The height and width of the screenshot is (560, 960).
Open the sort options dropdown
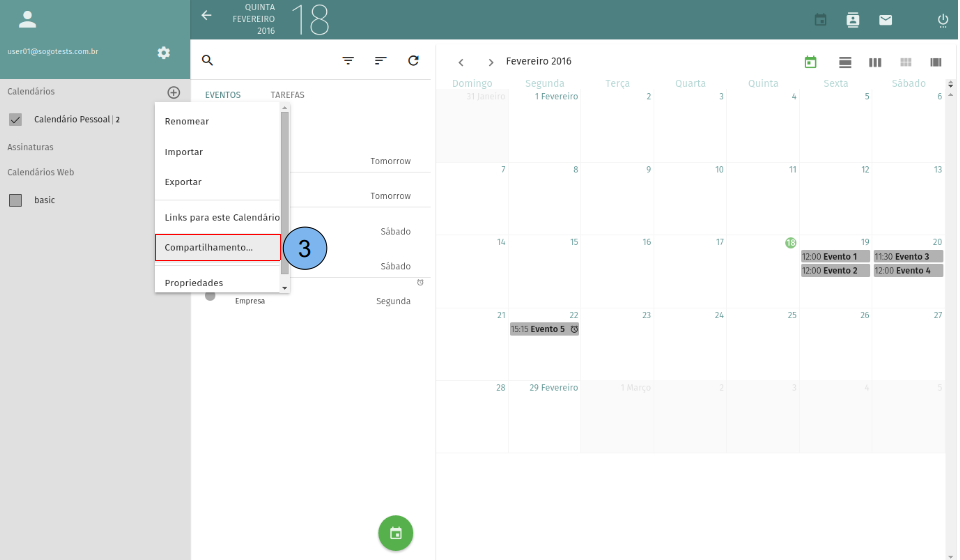(380, 61)
